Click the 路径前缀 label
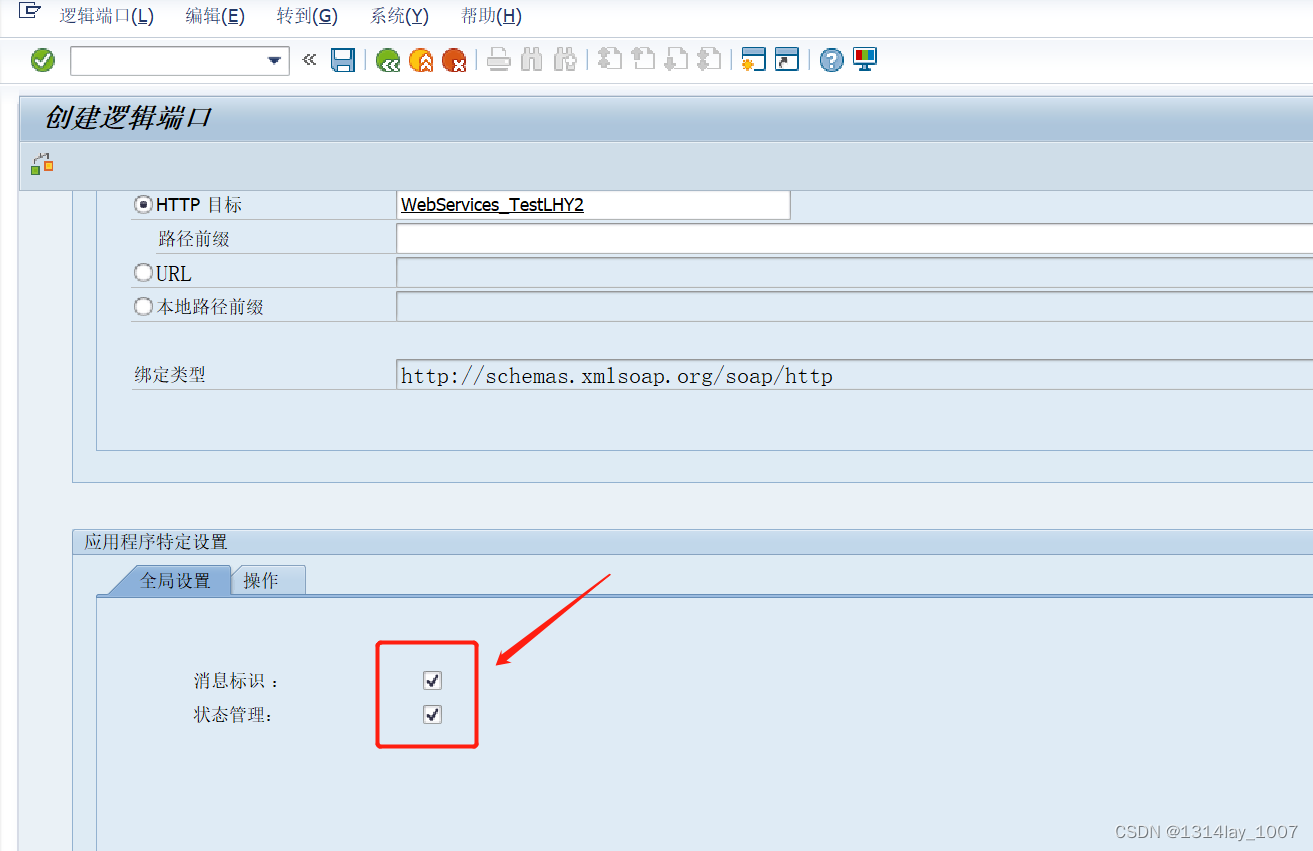Screen dimensions: 1313x851 coord(194,239)
